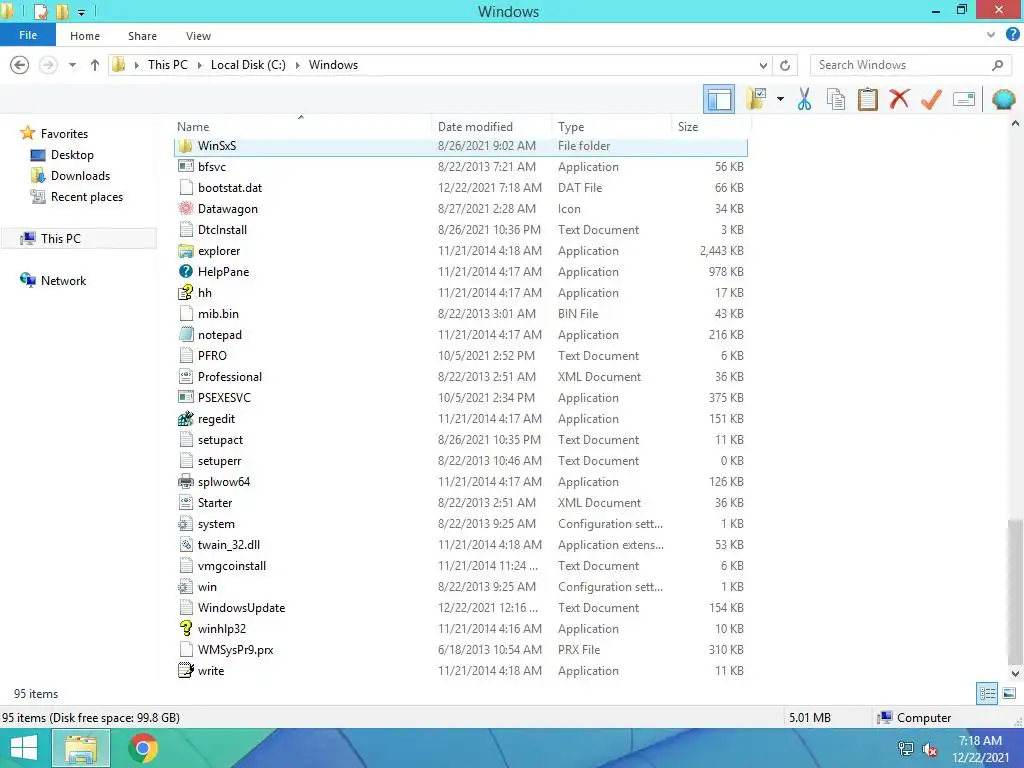Switch to details view in status bar
The height and width of the screenshot is (768, 1024).
click(987, 694)
